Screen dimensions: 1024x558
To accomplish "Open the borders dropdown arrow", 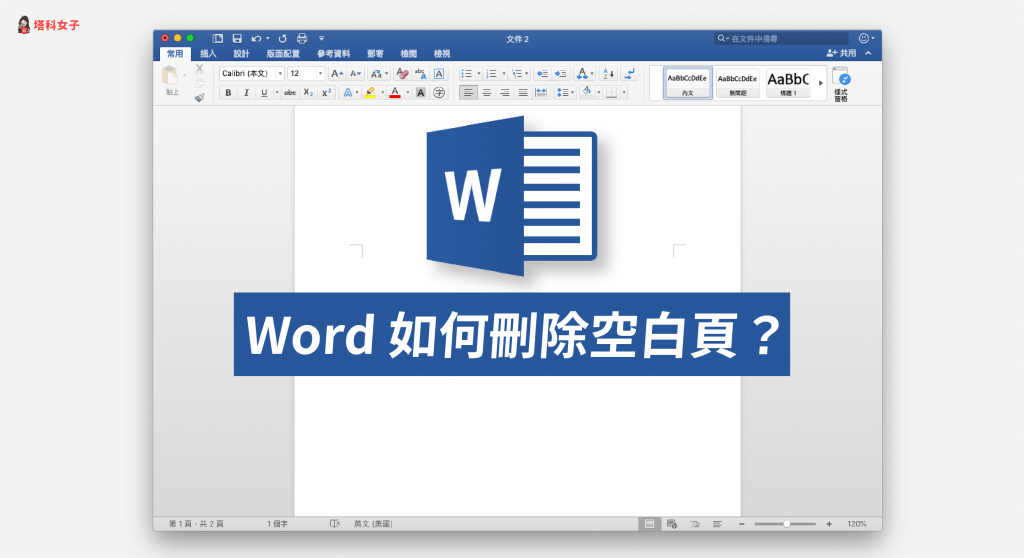I will click(624, 93).
